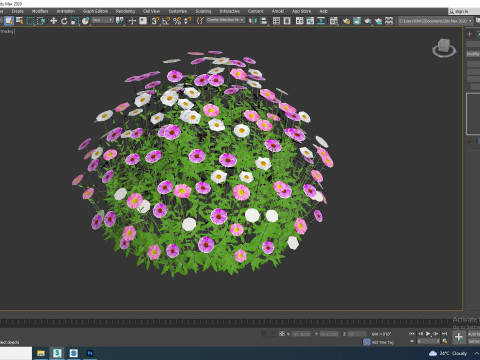Viewport: 480px width, 360px height.
Task: Open the Graph Editors menu
Action: point(95,11)
